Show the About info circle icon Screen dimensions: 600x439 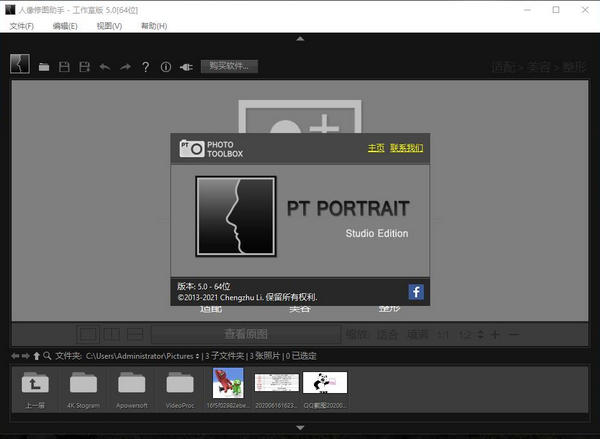click(166, 67)
